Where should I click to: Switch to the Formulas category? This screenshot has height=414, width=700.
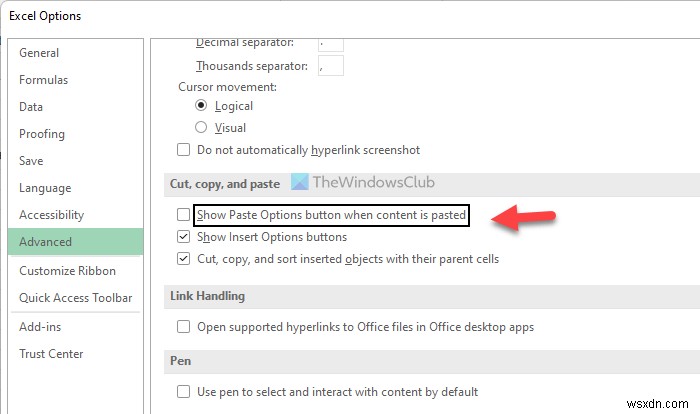click(43, 80)
